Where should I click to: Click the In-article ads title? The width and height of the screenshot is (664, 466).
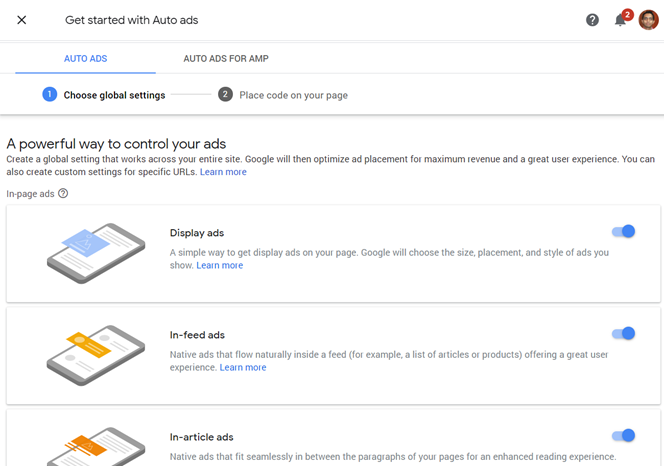click(x=202, y=437)
